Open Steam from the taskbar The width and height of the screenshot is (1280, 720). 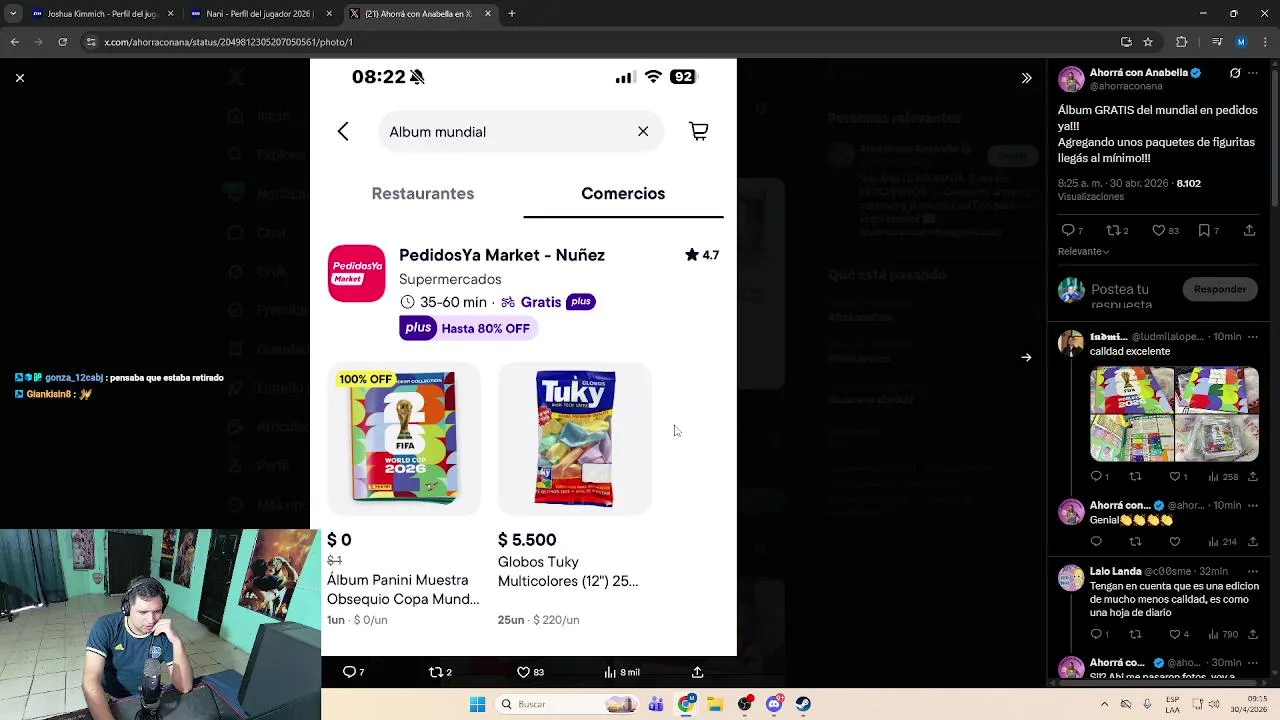click(803, 704)
